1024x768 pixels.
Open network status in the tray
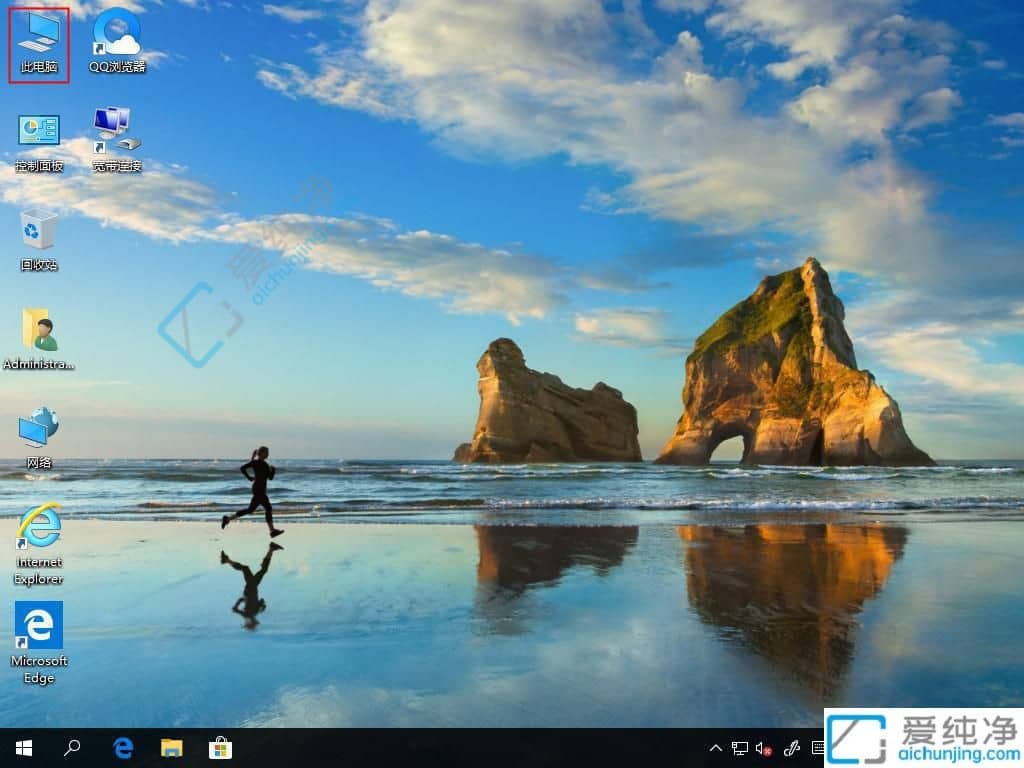click(740, 747)
